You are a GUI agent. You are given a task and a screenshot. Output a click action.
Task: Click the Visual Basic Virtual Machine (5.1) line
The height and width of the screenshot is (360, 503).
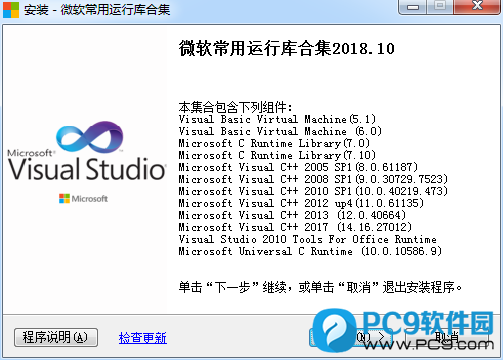[277, 119]
